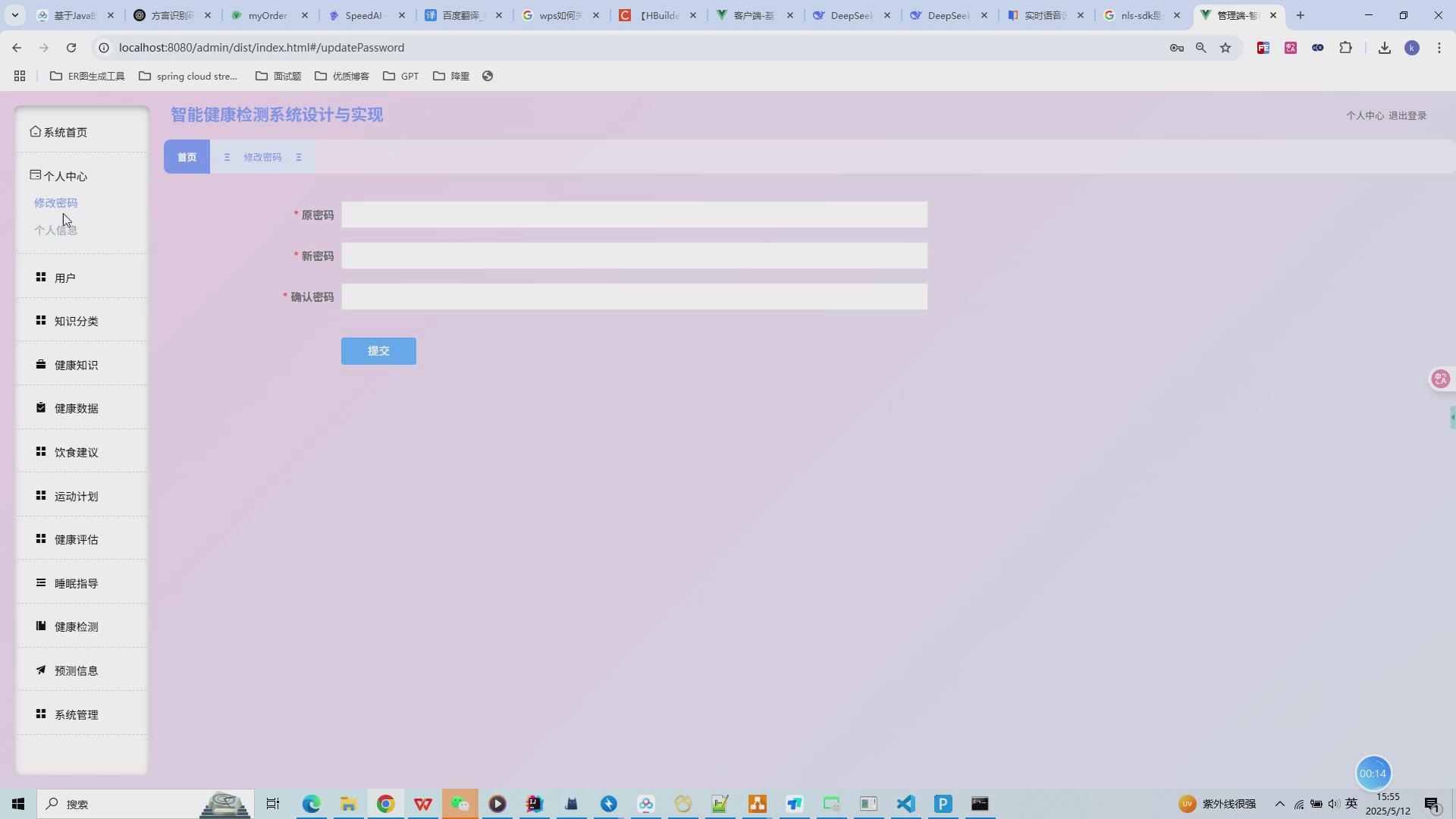The width and height of the screenshot is (1456, 819).
Task: Open WeChat from the Windows taskbar
Action: [460, 804]
